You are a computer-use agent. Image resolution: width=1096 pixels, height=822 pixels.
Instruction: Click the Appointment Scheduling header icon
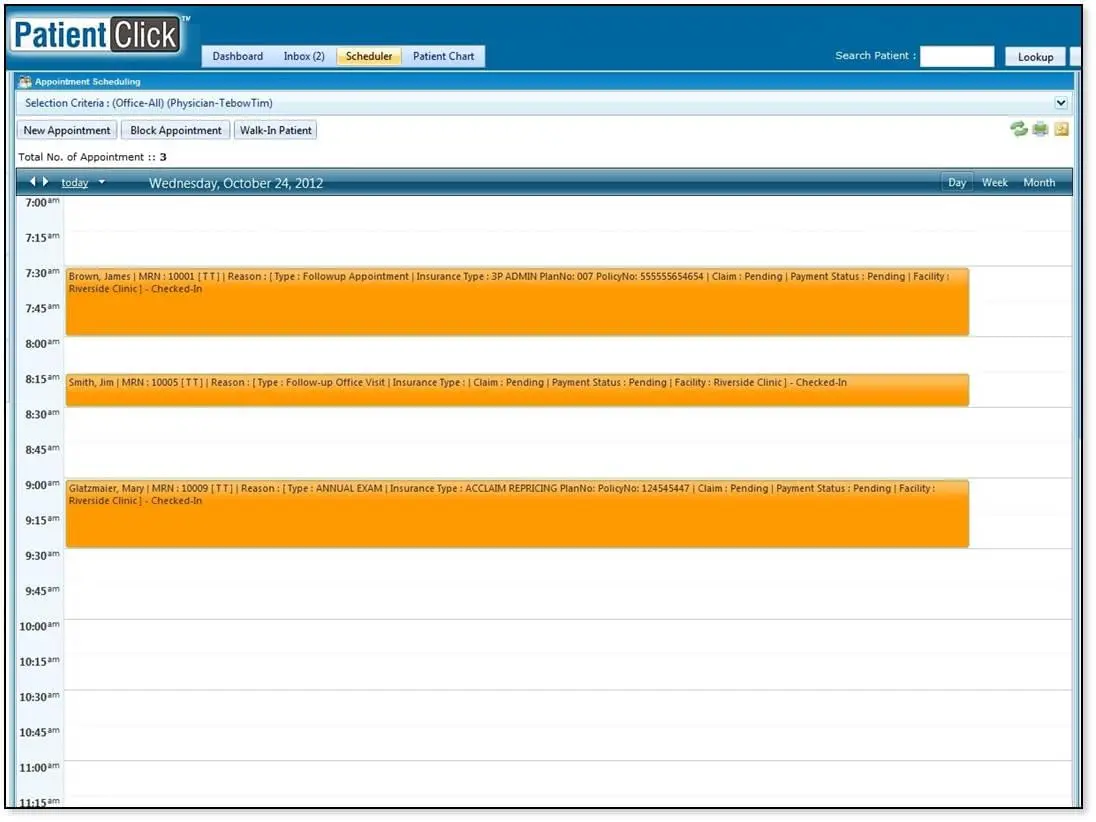coord(25,81)
